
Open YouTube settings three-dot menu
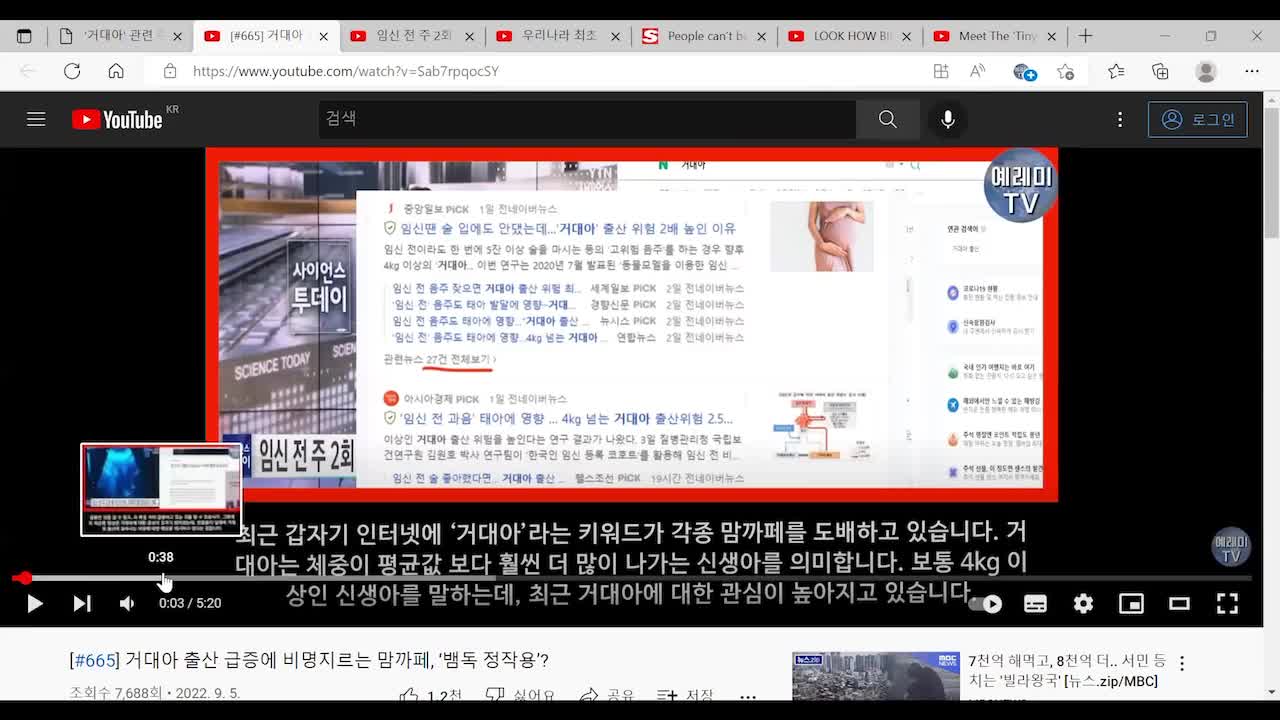pyautogui.click(x=1120, y=119)
